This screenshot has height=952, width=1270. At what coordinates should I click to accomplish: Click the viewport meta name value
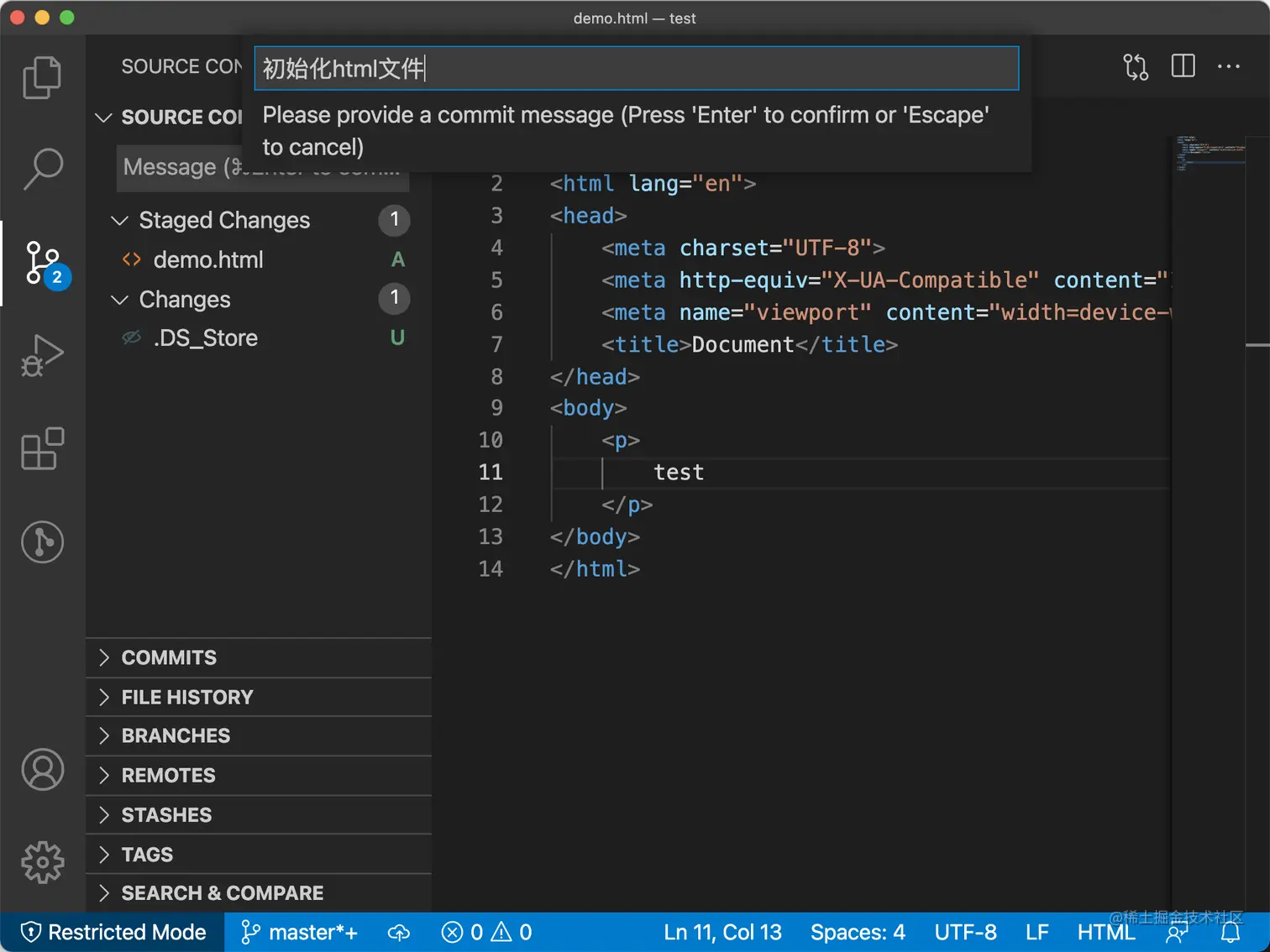pyautogui.click(x=808, y=312)
